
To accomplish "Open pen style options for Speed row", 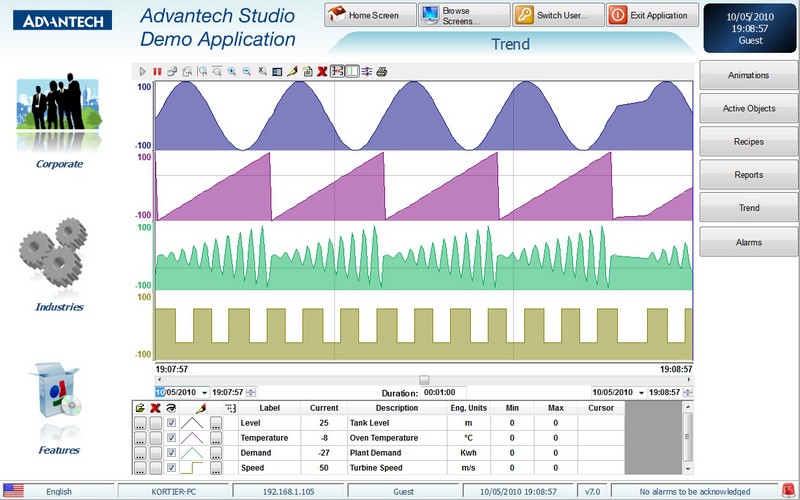I will 216,467.
